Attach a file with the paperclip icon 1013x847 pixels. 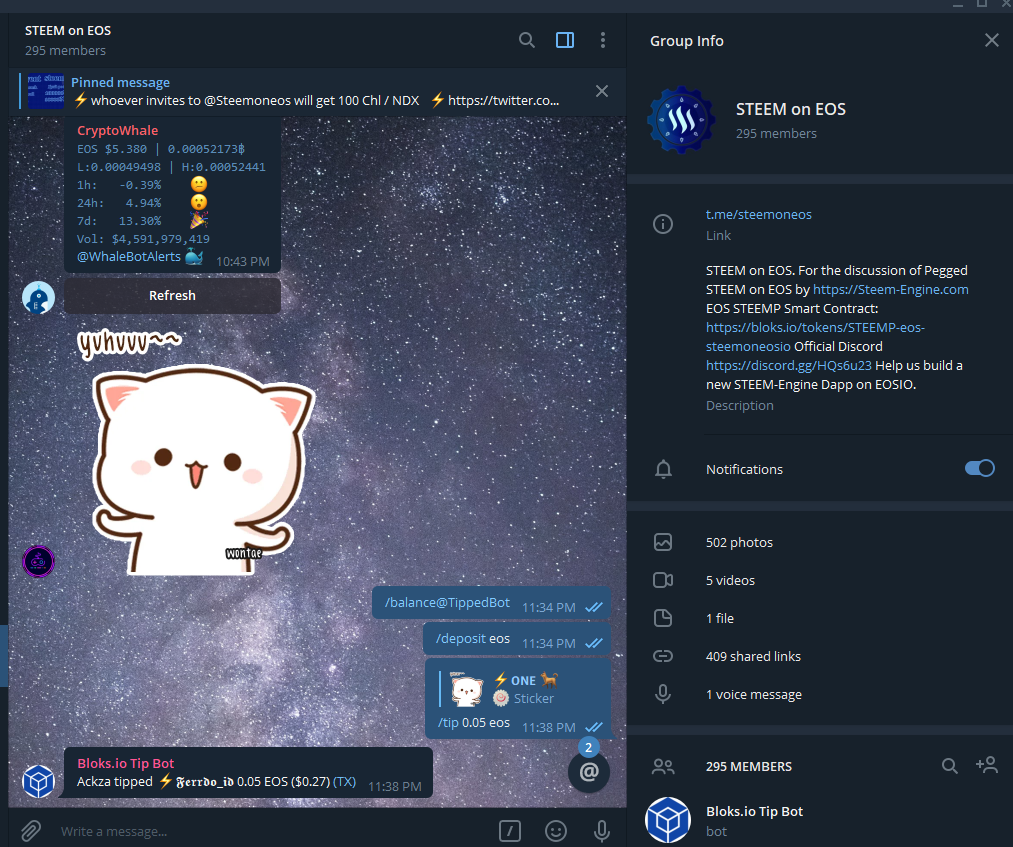30,831
